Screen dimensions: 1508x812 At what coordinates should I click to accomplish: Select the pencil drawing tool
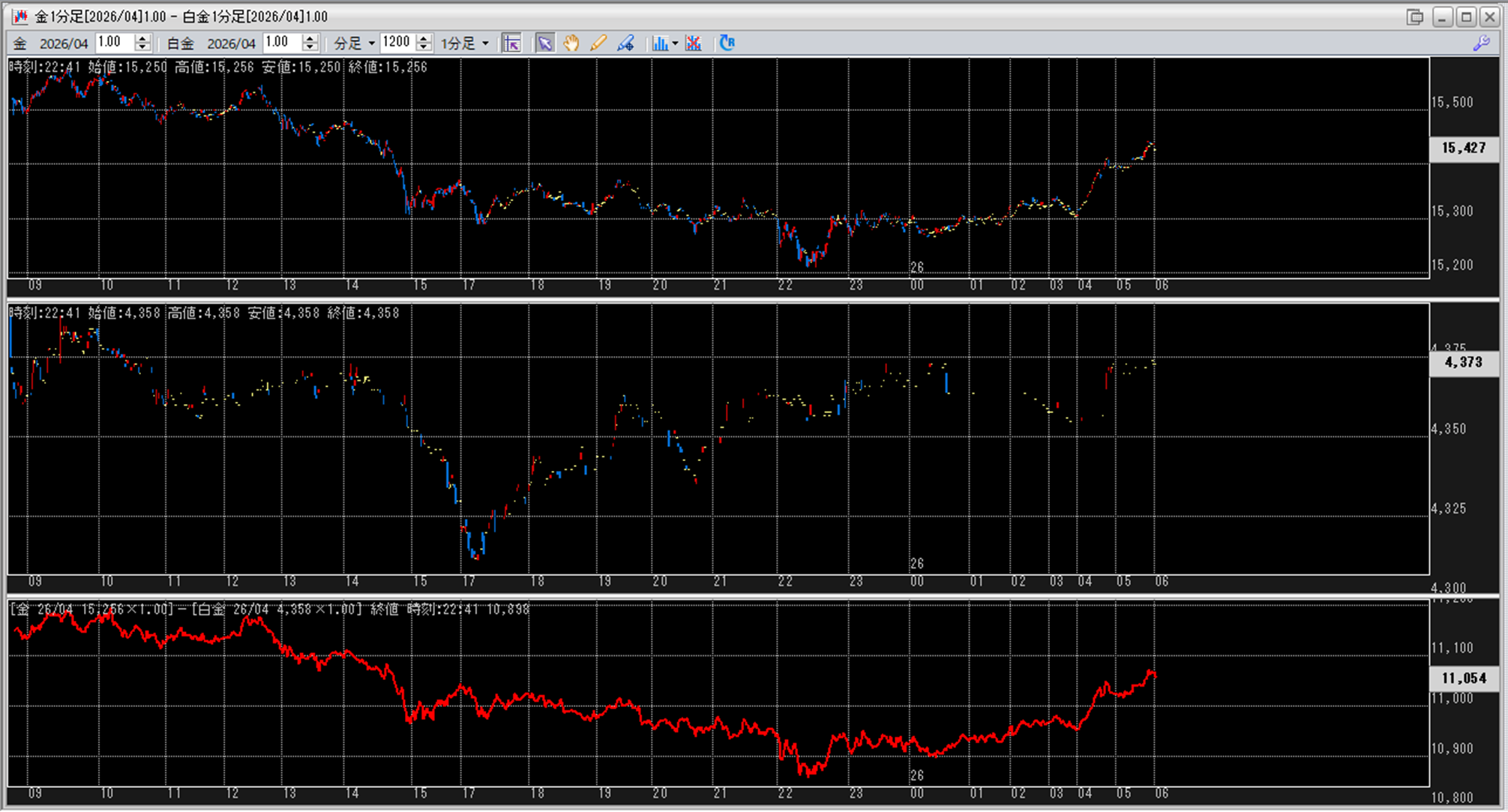point(598,43)
